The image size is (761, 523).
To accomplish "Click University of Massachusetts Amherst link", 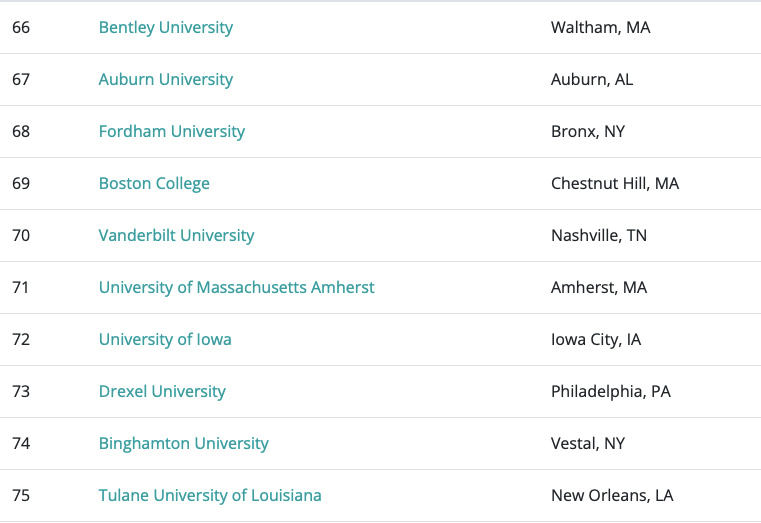I will tap(236, 288).
